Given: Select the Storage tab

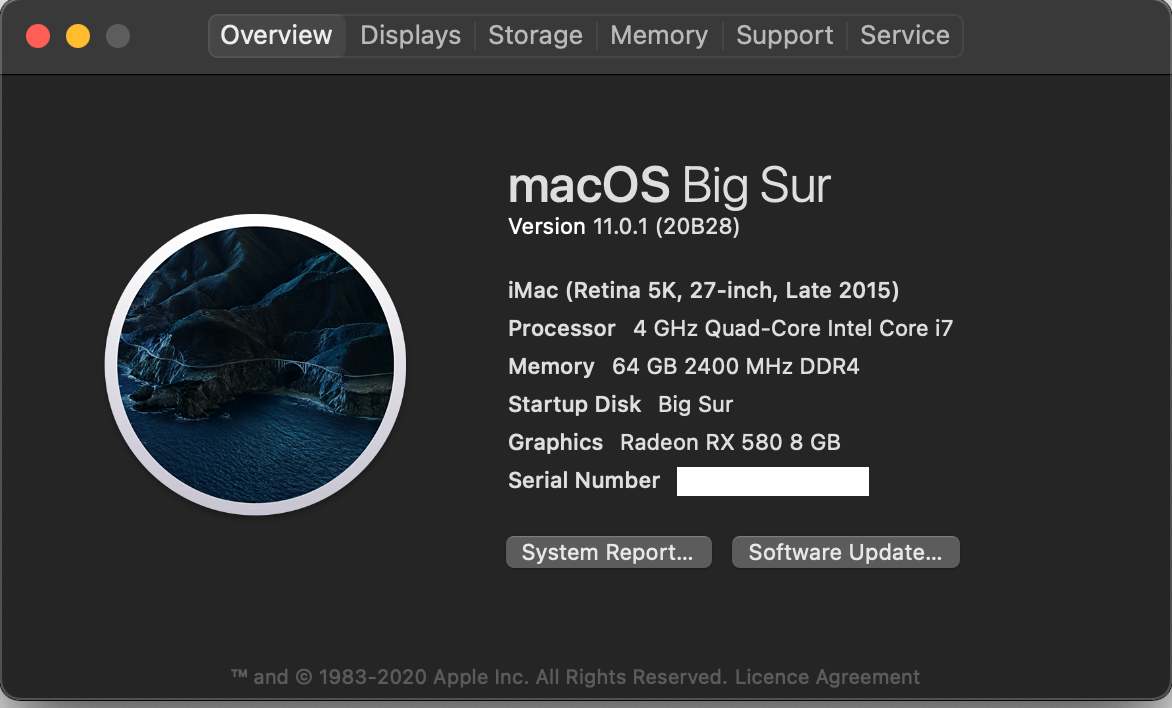Looking at the screenshot, I should click(x=535, y=35).
